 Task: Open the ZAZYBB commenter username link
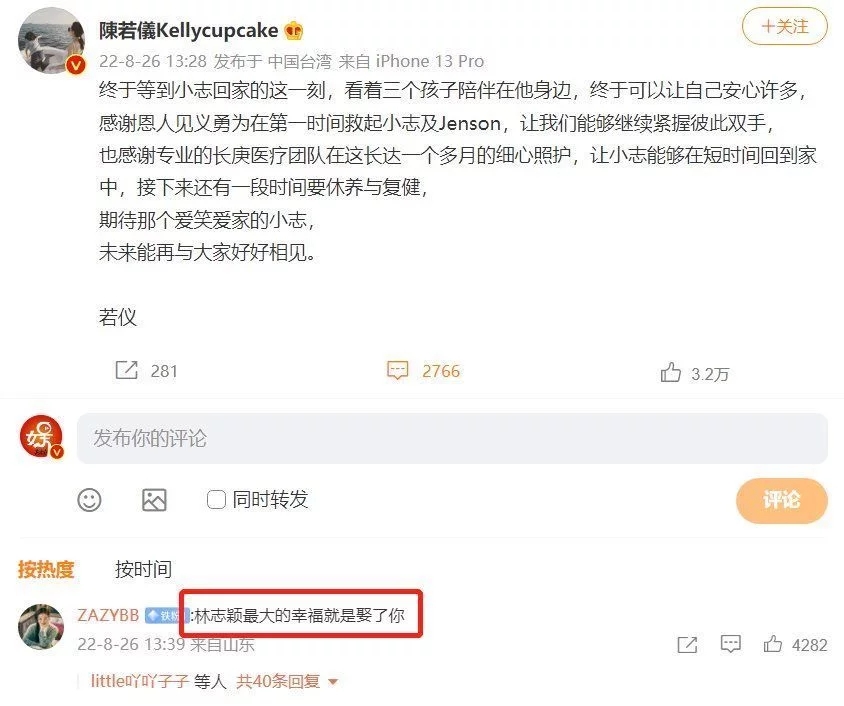(x=108, y=615)
